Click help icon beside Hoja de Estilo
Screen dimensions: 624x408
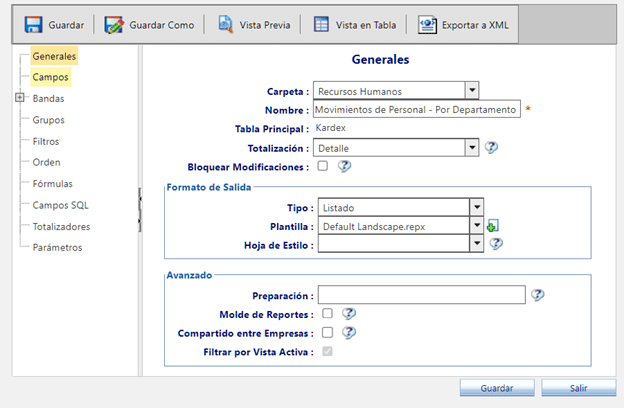tap(495, 243)
